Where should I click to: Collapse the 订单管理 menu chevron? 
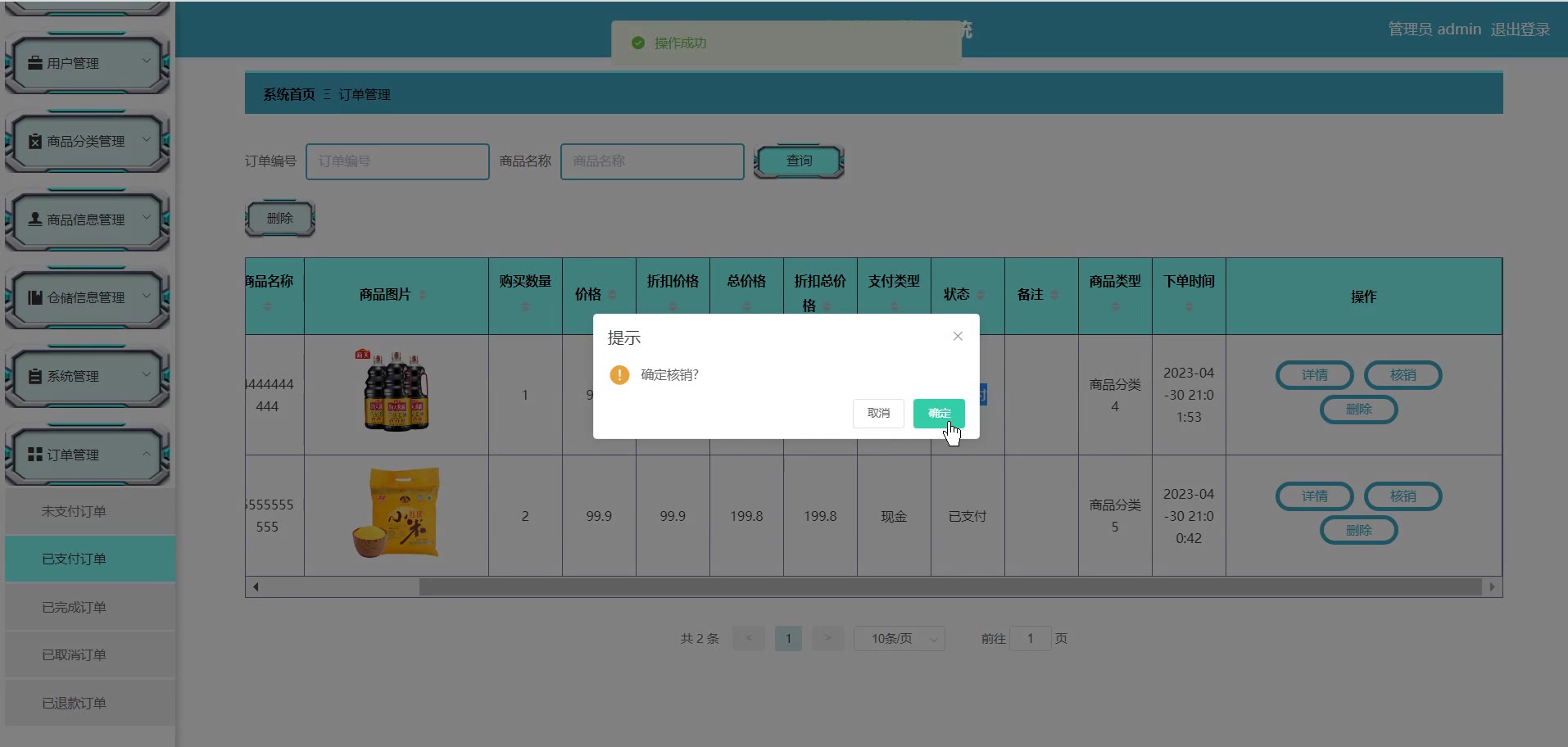click(147, 453)
